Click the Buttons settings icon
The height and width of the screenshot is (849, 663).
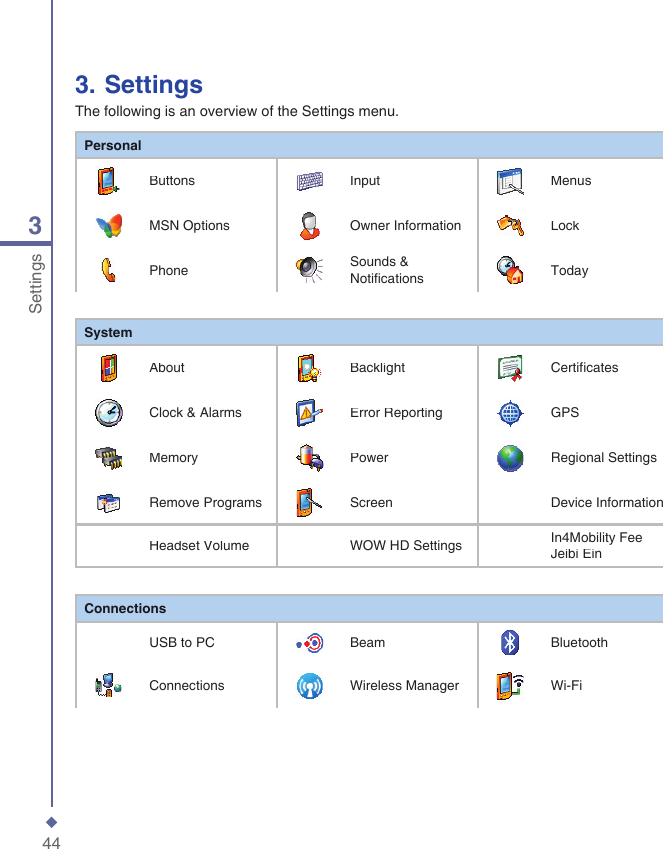pos(108,181)
